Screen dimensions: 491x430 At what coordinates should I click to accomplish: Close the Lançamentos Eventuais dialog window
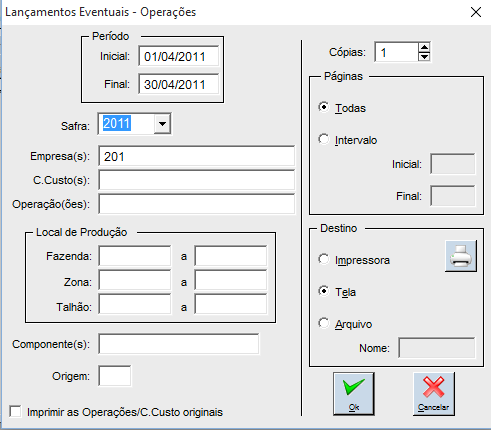coord(476,12)
